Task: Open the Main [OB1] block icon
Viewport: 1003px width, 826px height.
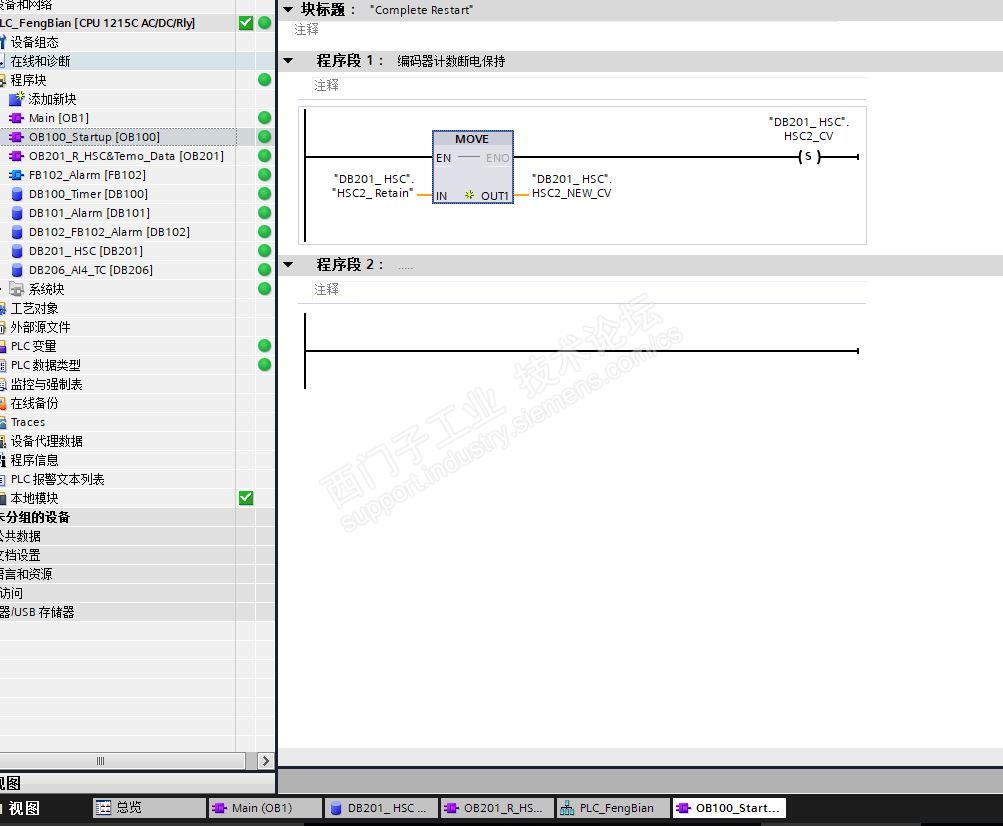Action: click(17, 118)
